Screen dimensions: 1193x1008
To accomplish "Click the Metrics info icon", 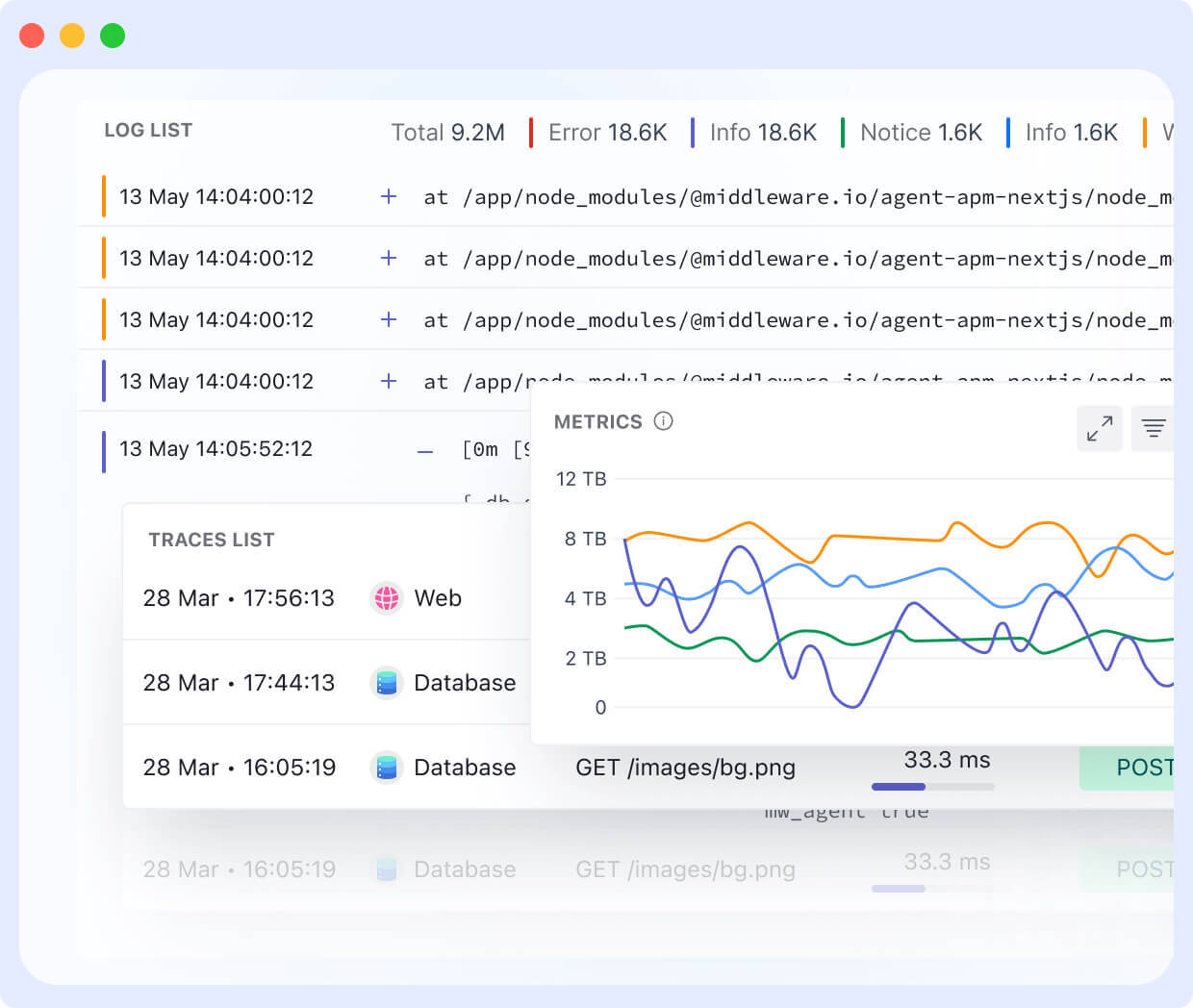I will 663,421.
